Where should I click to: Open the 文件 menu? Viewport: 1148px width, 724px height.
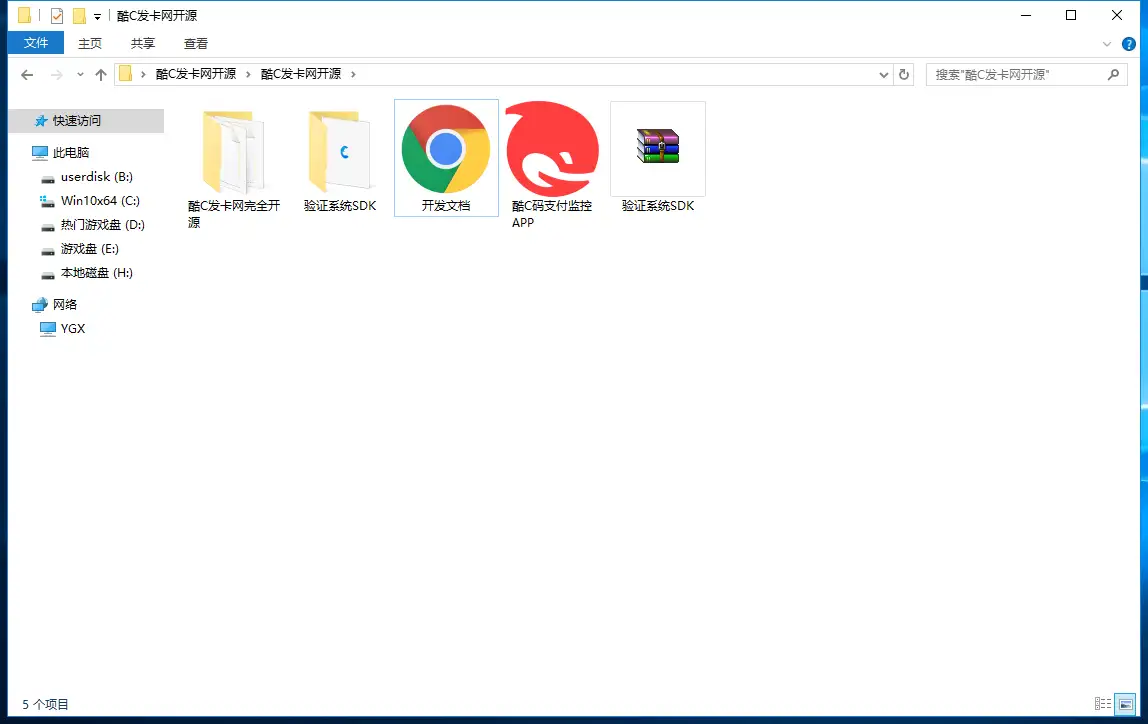[35, 43]
